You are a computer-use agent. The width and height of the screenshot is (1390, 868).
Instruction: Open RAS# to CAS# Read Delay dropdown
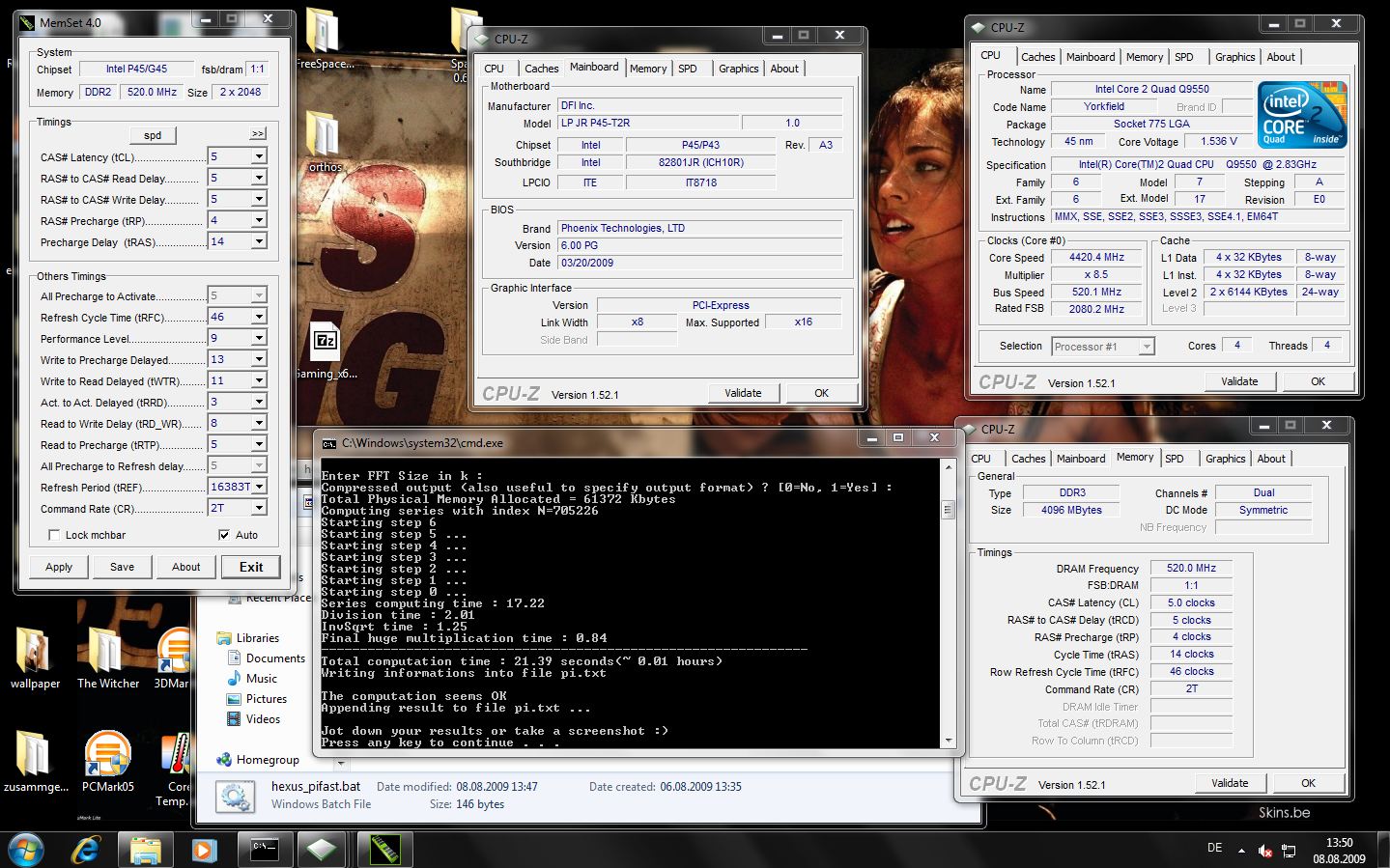tap(259, 178)
